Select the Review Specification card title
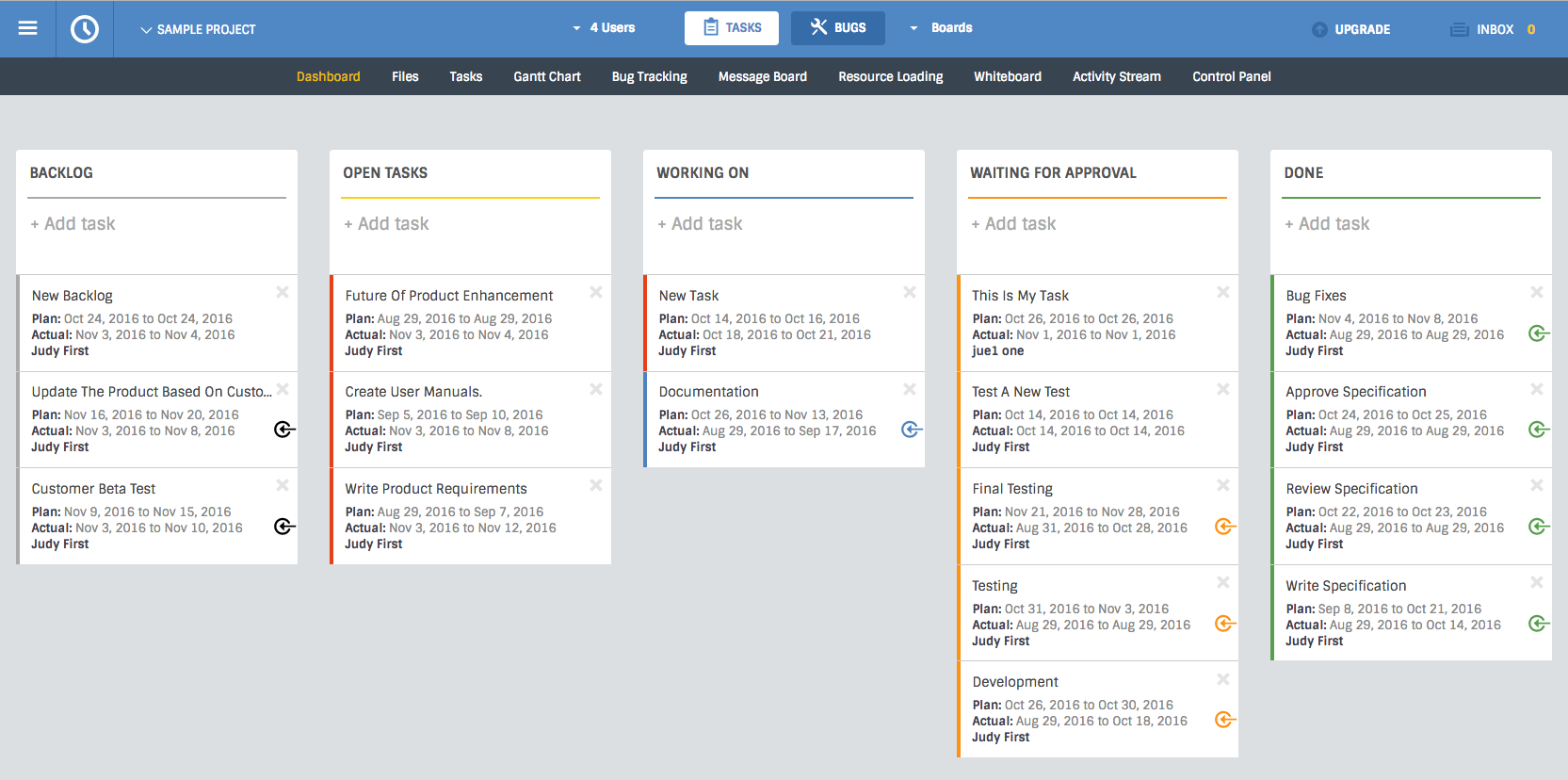The image size is (1568, 780). (1351, 489)
